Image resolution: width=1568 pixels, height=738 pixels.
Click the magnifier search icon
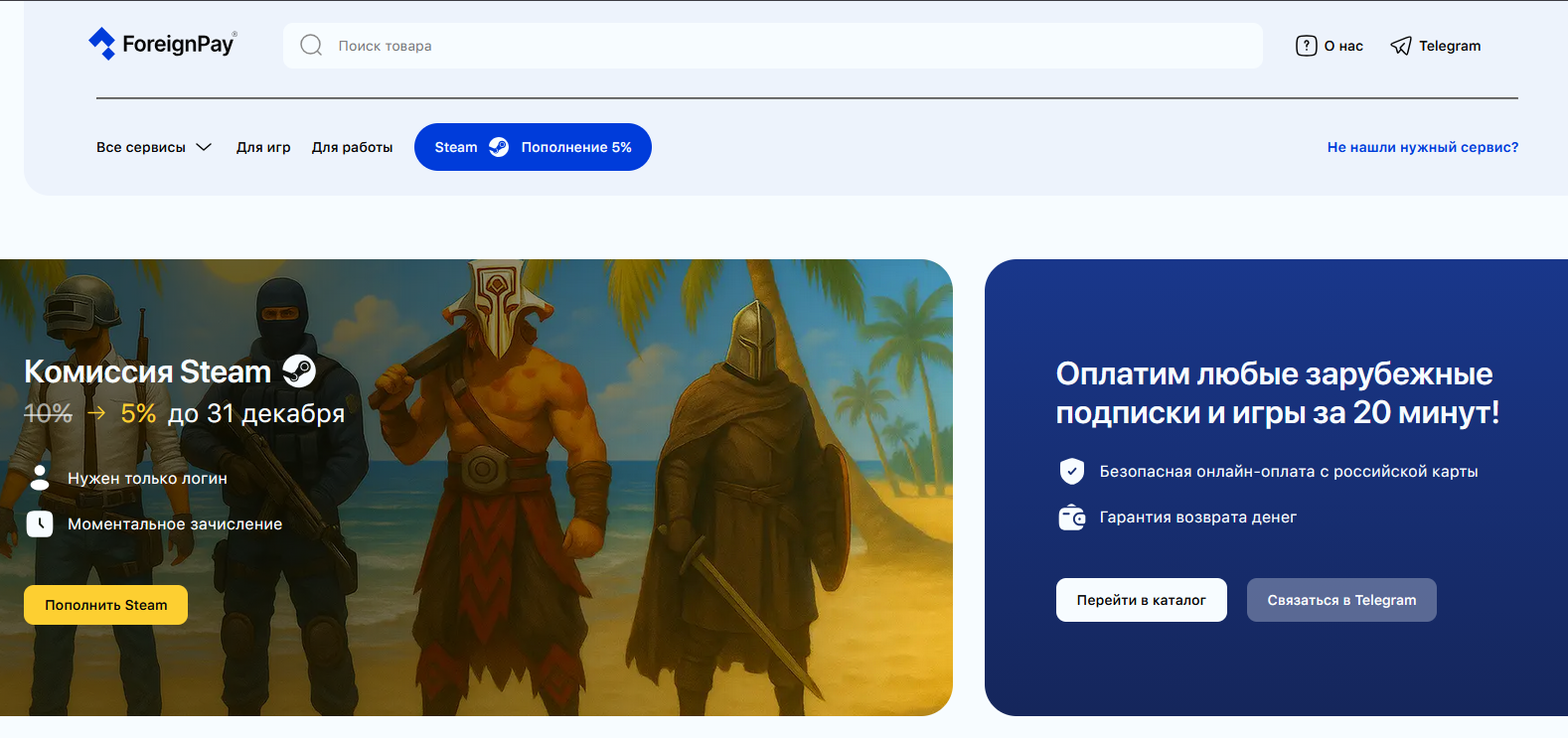point(311,46)
